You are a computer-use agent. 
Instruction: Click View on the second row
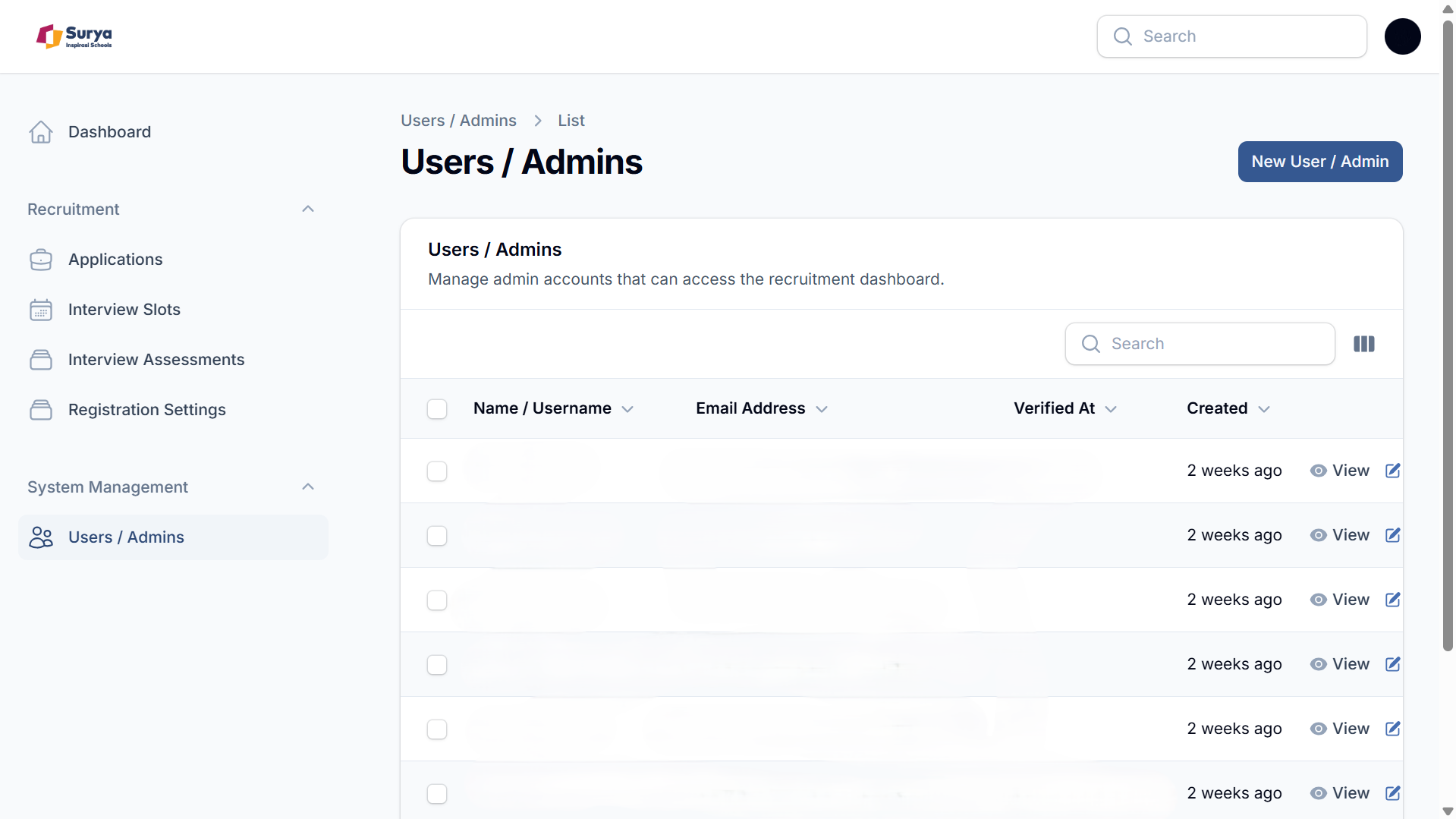(1340, 535)
